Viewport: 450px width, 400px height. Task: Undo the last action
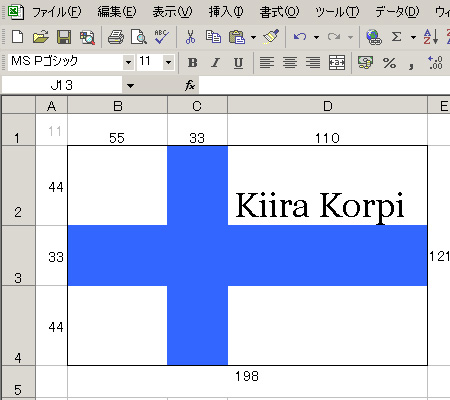tap(300, 37)
